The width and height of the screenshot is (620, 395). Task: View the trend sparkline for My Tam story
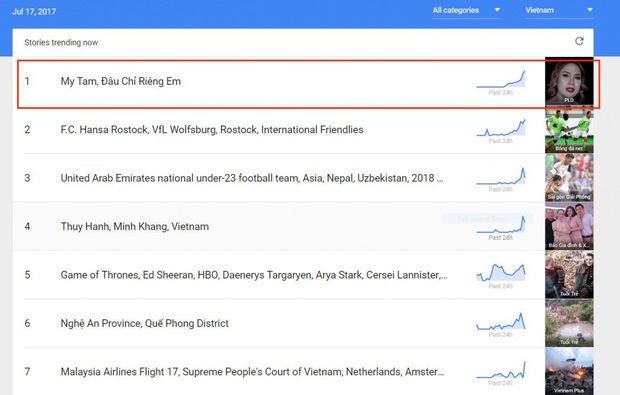tap(501, 79)
